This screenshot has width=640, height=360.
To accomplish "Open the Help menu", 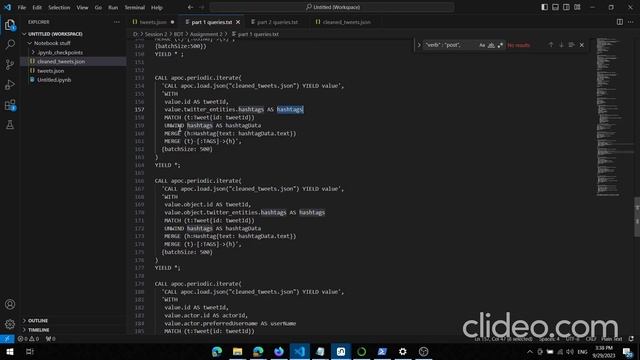I will click(157, 7).
